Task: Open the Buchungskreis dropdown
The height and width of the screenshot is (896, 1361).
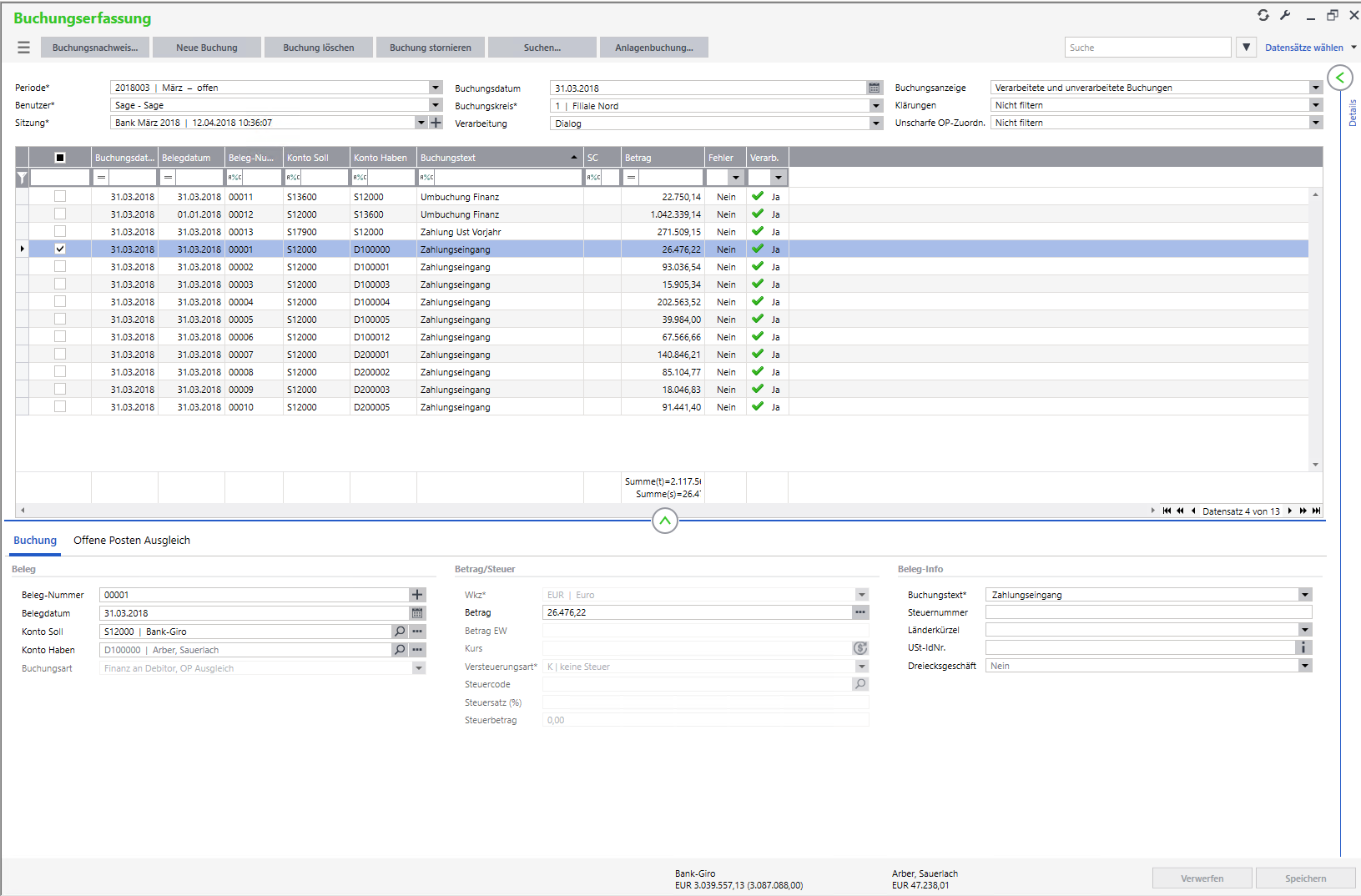Action: [x=875, y=106]
